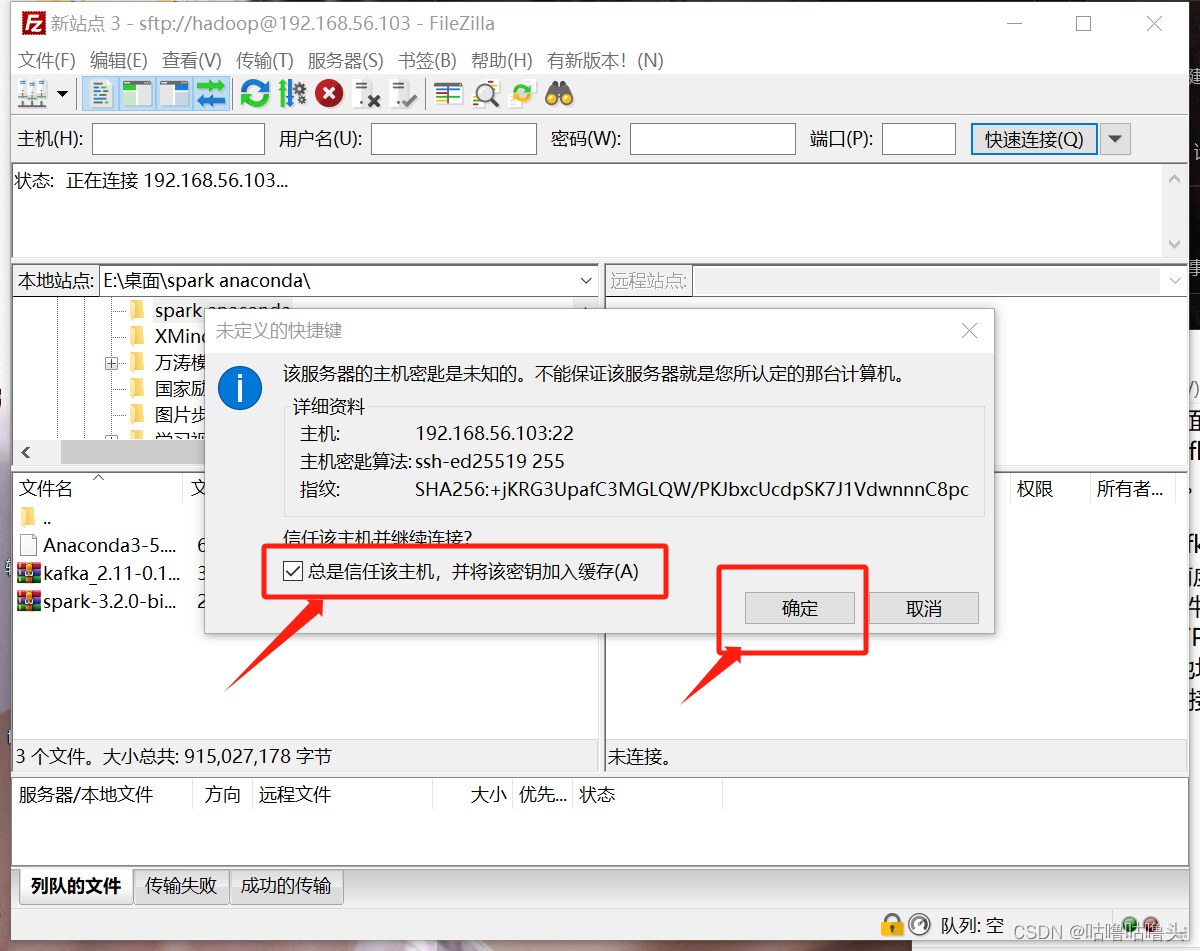Screen dimensions: 1200x951
Task: Reconnect to the last server icon
Action: pyautogui.click(x=404, y=95)
